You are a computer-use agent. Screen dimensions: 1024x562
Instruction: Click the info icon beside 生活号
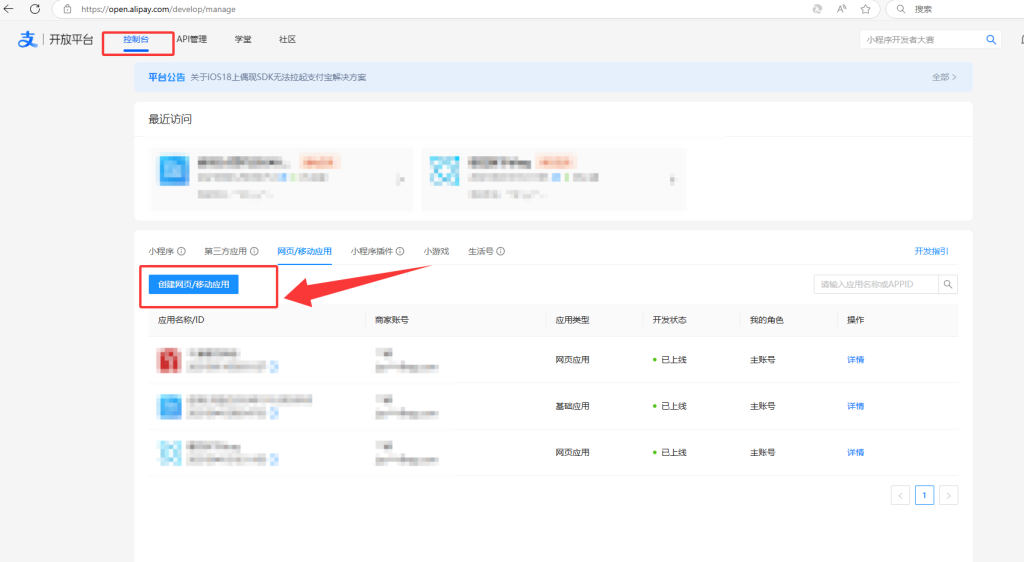point(500,252)
